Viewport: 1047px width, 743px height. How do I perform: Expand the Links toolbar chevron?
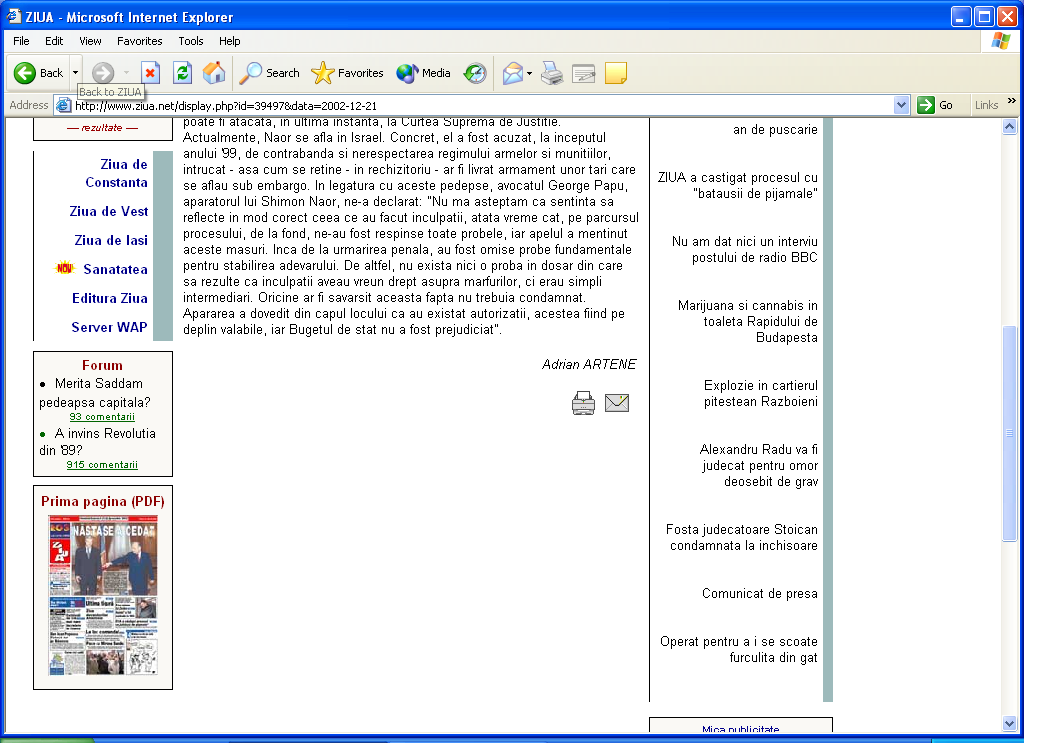[1012, 101]
